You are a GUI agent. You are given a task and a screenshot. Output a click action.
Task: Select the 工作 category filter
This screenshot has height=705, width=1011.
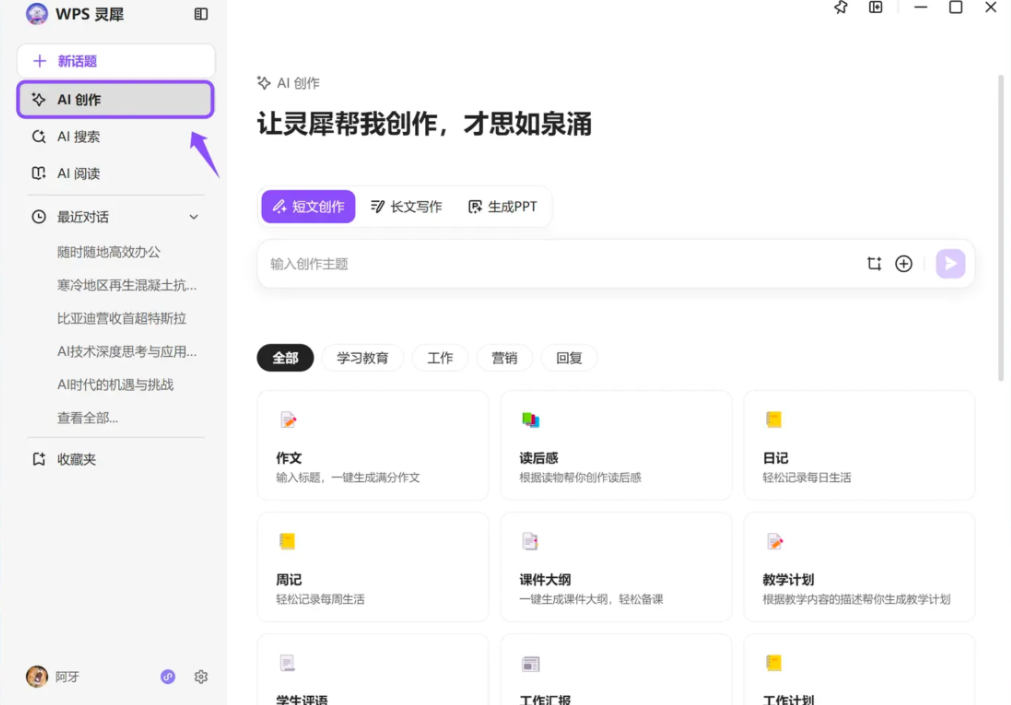click(440, 358)
